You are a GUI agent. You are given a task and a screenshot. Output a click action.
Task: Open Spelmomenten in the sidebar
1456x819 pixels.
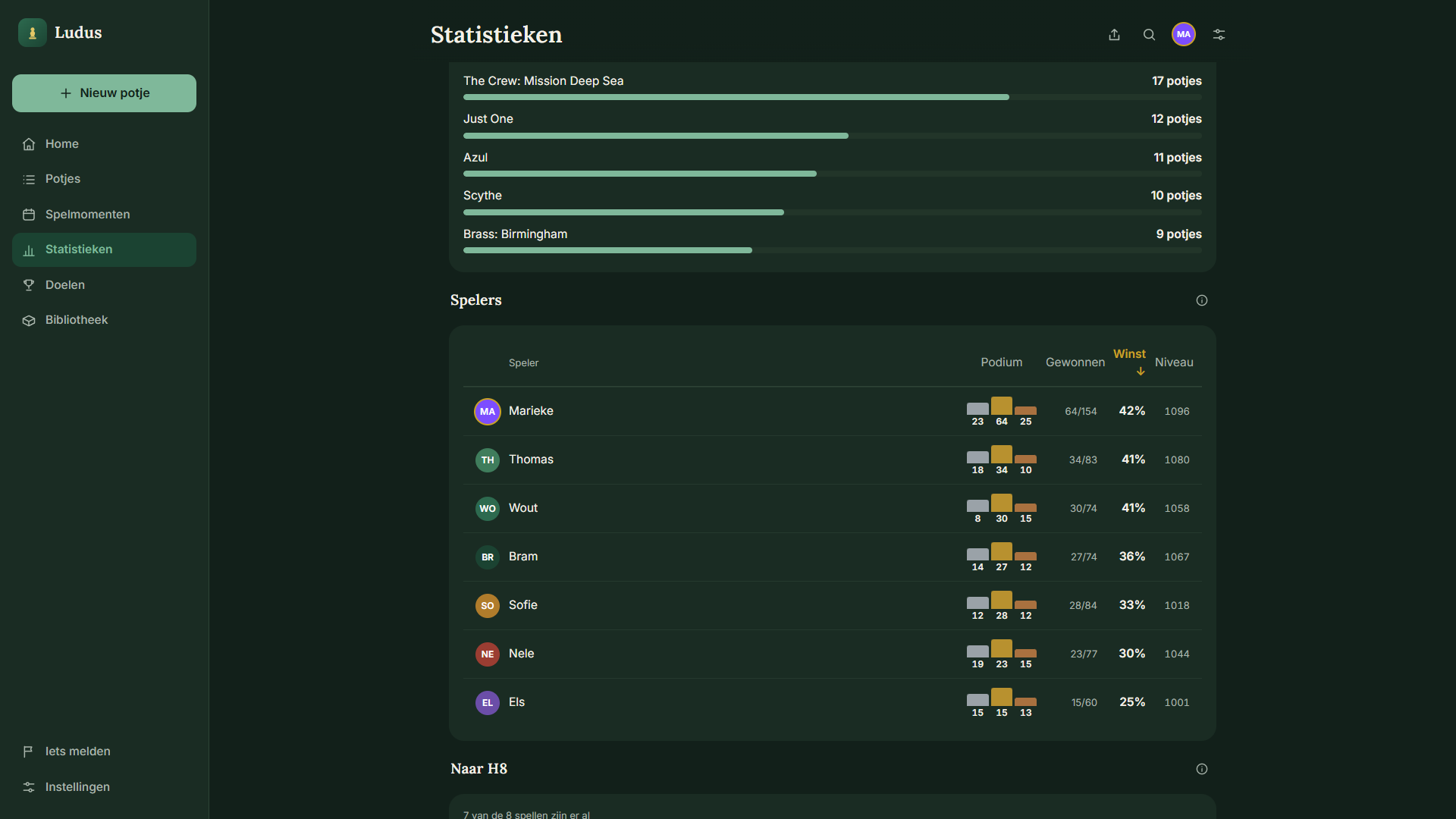click(104, 215)
